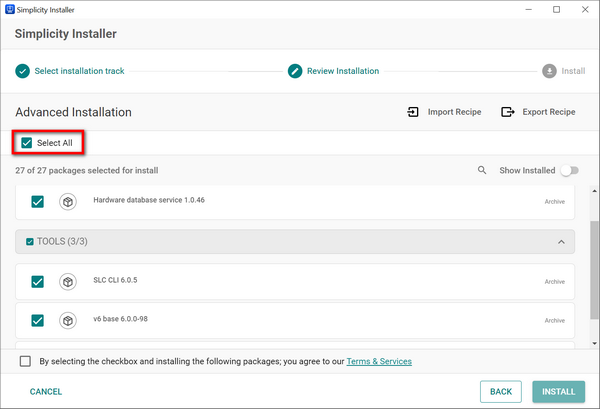This screenshot has height=409, width=600.
Task: Uncheck the TOOLS (3/3) group checkbox
Action: click(29, 242)
